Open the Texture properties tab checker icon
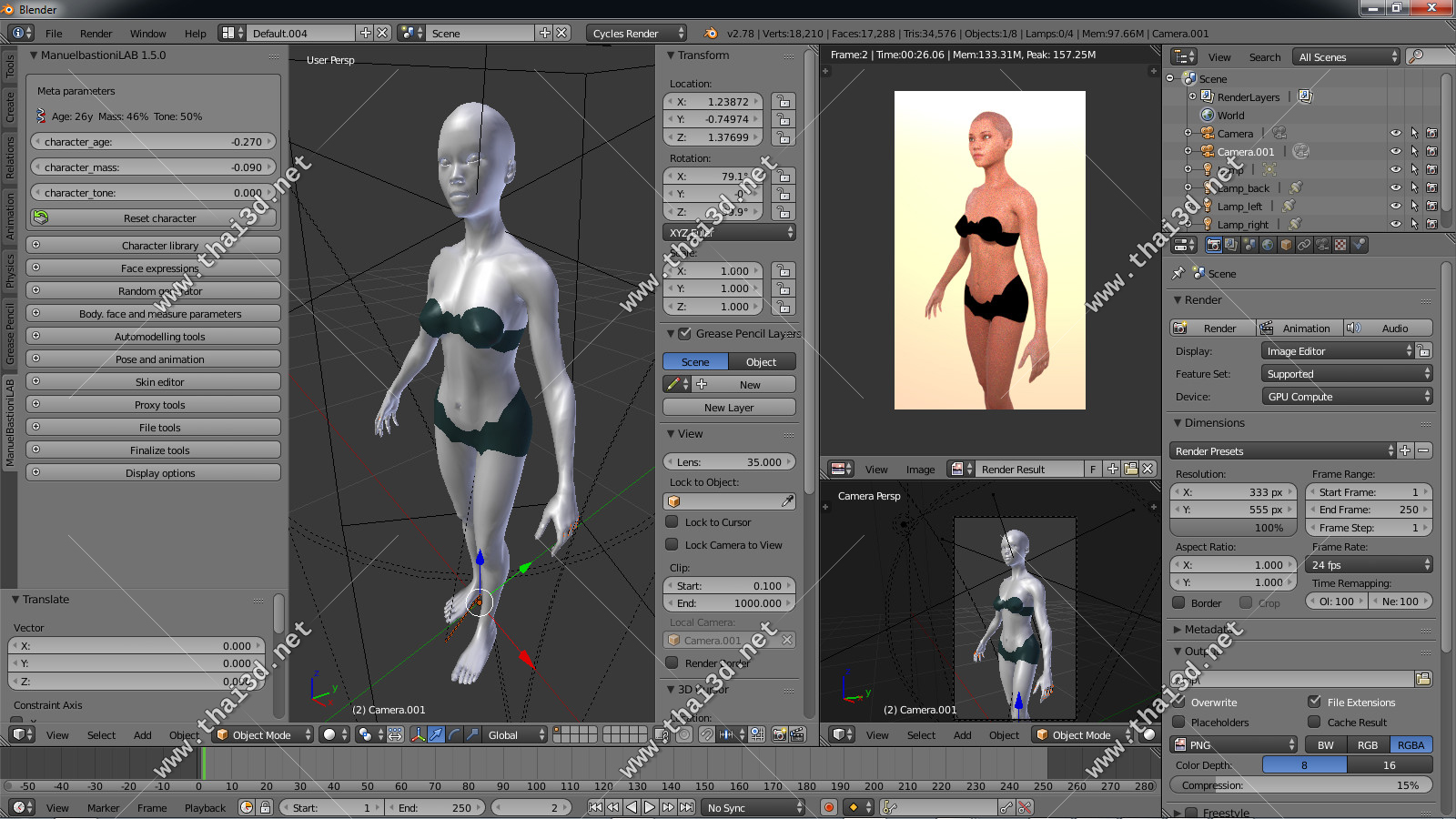Screen dimensions: 1456x819 [x=1340, y=245]
